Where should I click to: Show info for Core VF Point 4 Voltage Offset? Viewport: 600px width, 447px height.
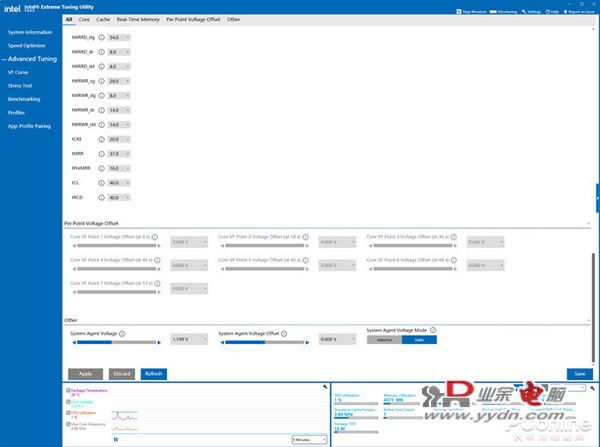(157, 260)
